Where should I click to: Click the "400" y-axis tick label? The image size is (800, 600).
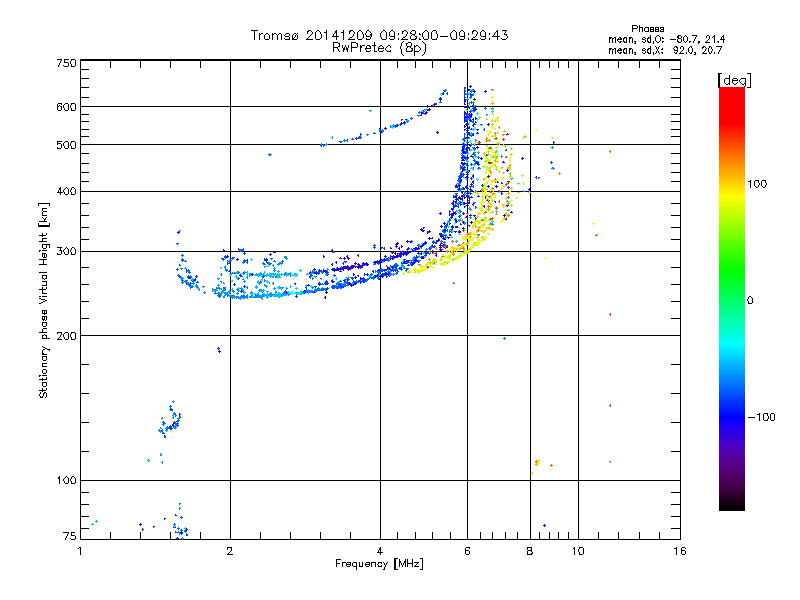(x=67, y=192)
